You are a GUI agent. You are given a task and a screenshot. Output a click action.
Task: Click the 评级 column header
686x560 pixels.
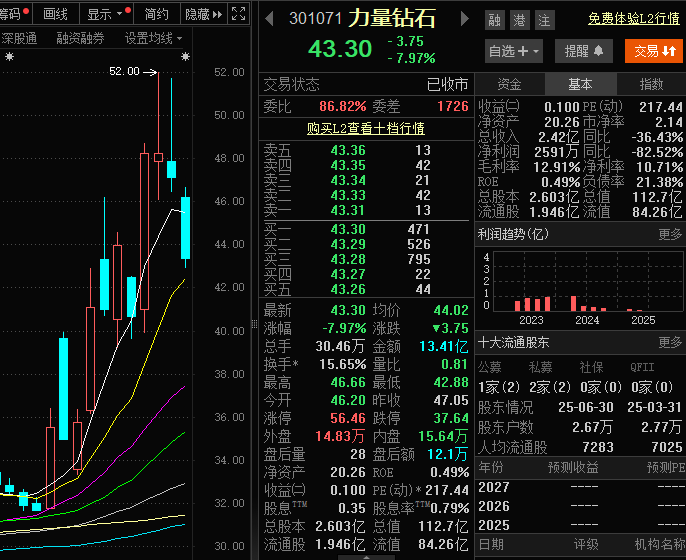click(586, 545)
